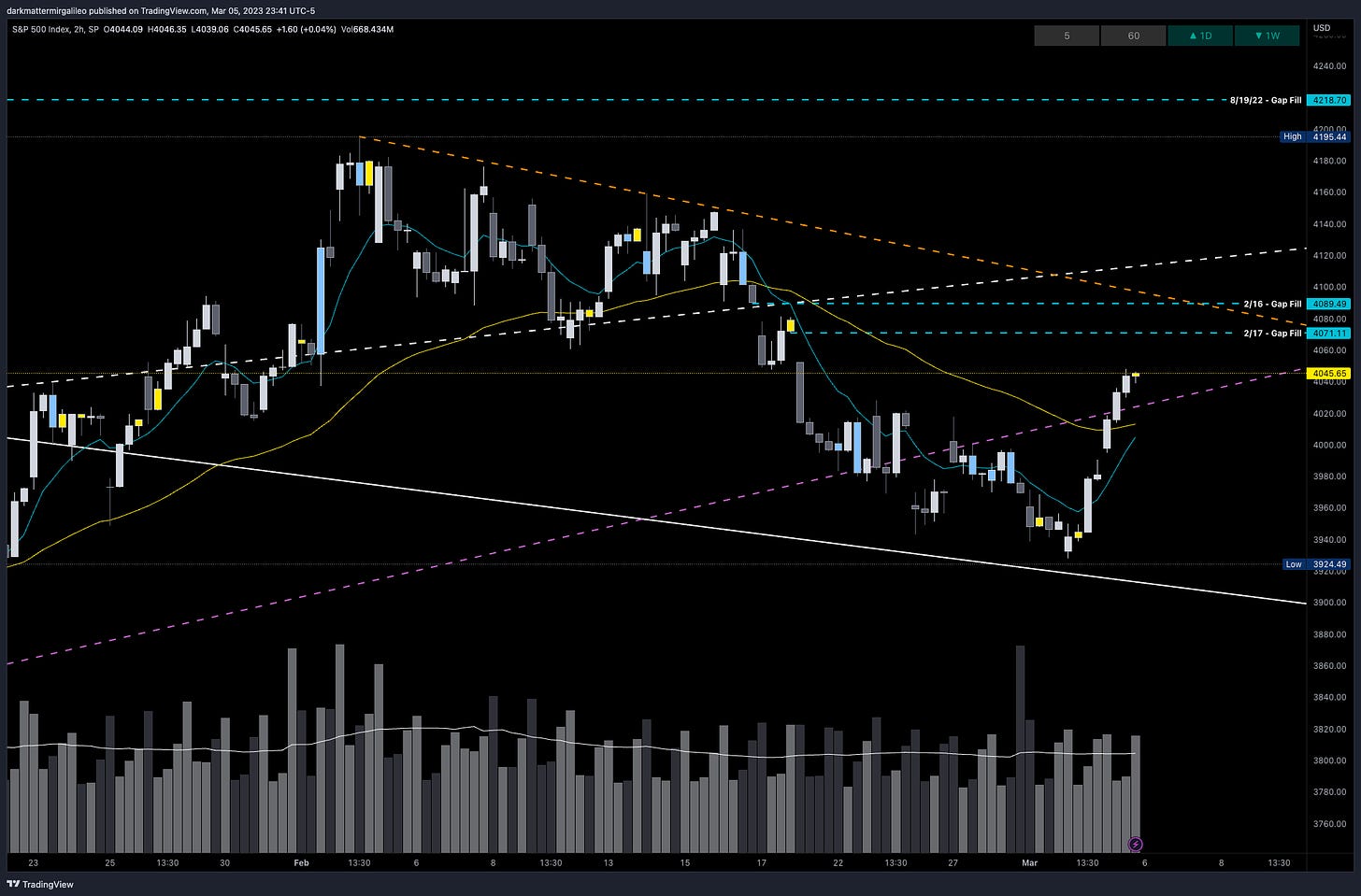Select the 1D timeframe button
The height and width of the screenshot is (896, 1361).
(x=1199, y=36)
